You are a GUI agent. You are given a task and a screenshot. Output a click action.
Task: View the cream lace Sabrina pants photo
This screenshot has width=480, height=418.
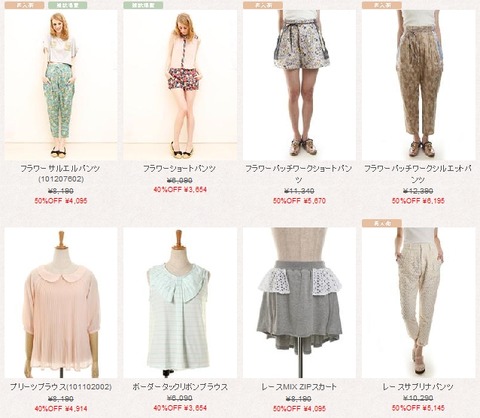click(418, 303)
